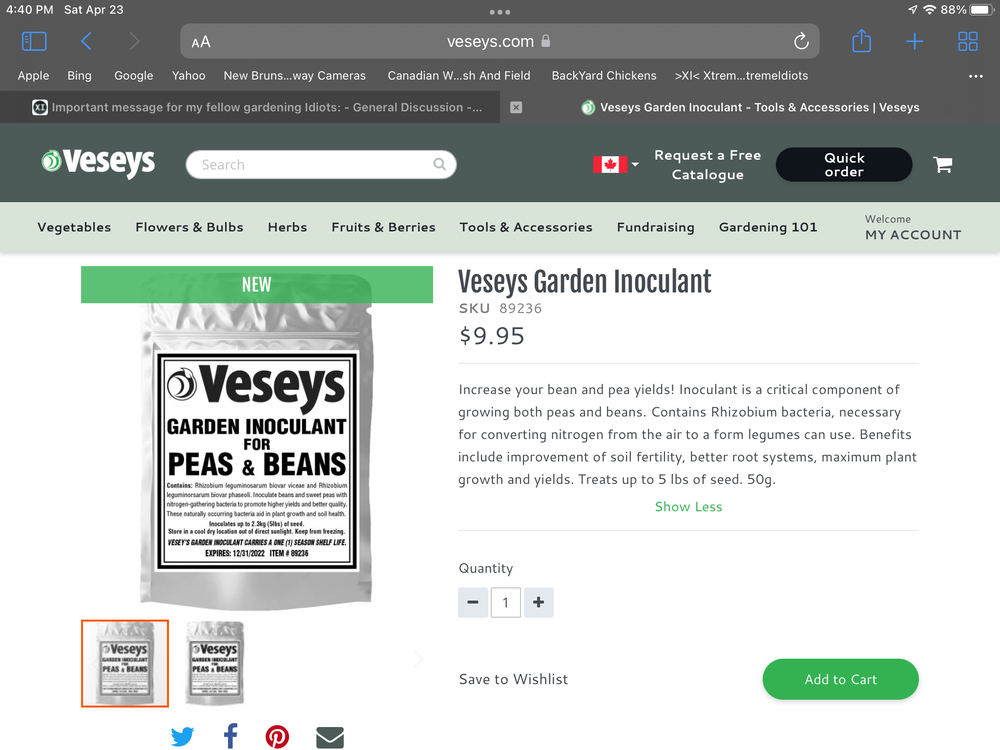1000x750 pixels.
Task: Open a new tab with plus icon
Action: [915, 41]
